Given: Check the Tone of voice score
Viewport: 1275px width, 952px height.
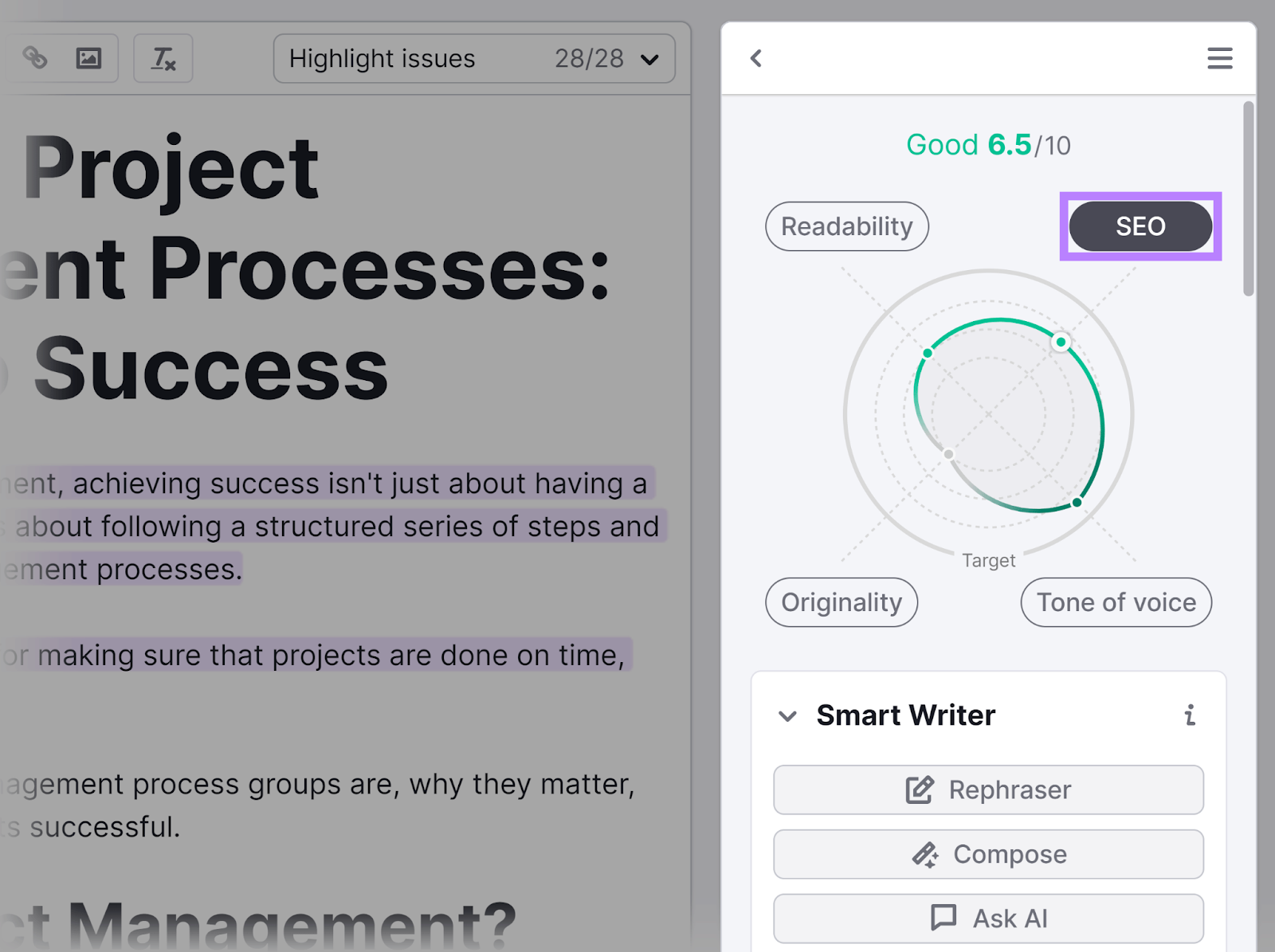Looking at the screenshot, I should (x=1116, y=602).
